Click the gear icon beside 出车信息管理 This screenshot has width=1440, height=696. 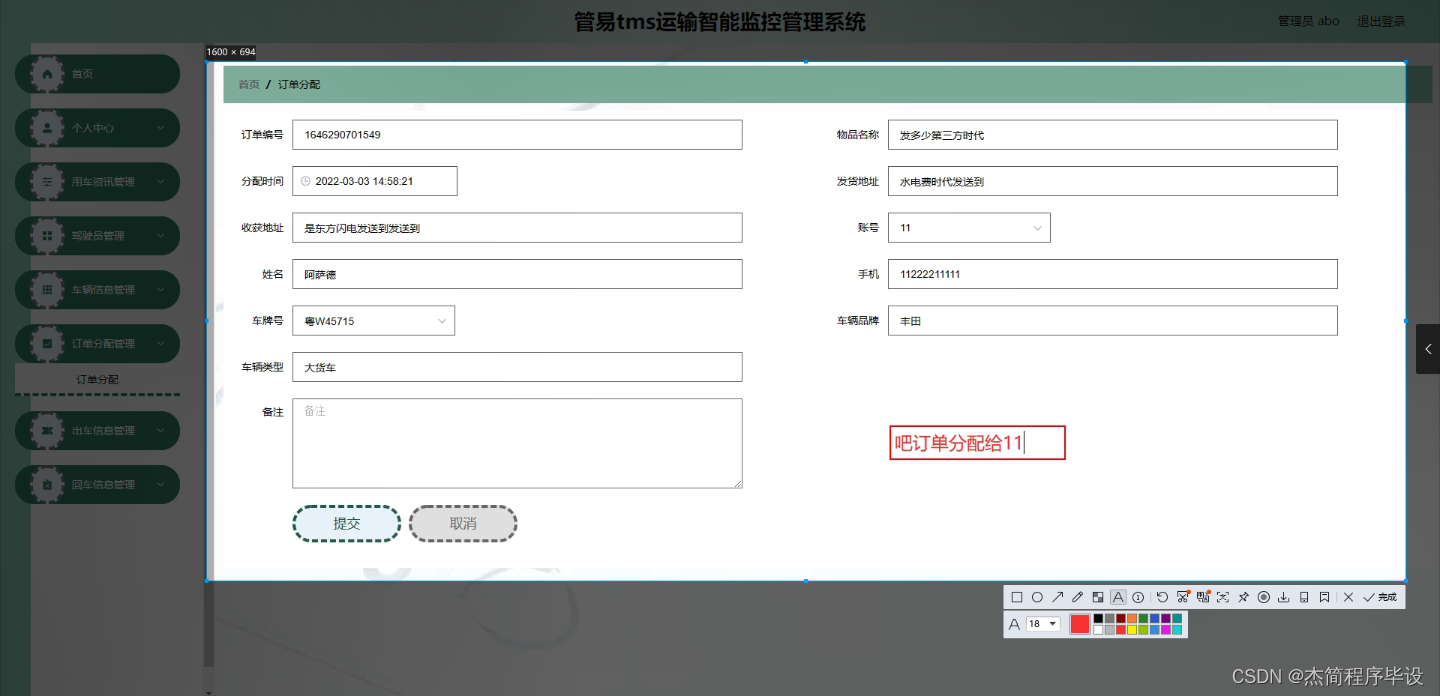(x=47, y=431)
